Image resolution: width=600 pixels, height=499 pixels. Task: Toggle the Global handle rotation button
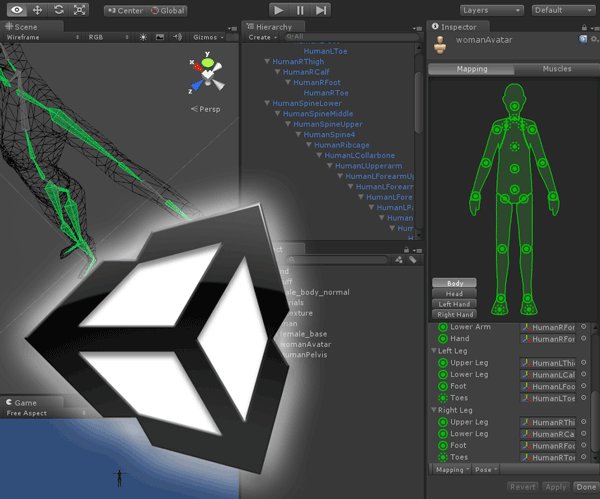(168, 11)
